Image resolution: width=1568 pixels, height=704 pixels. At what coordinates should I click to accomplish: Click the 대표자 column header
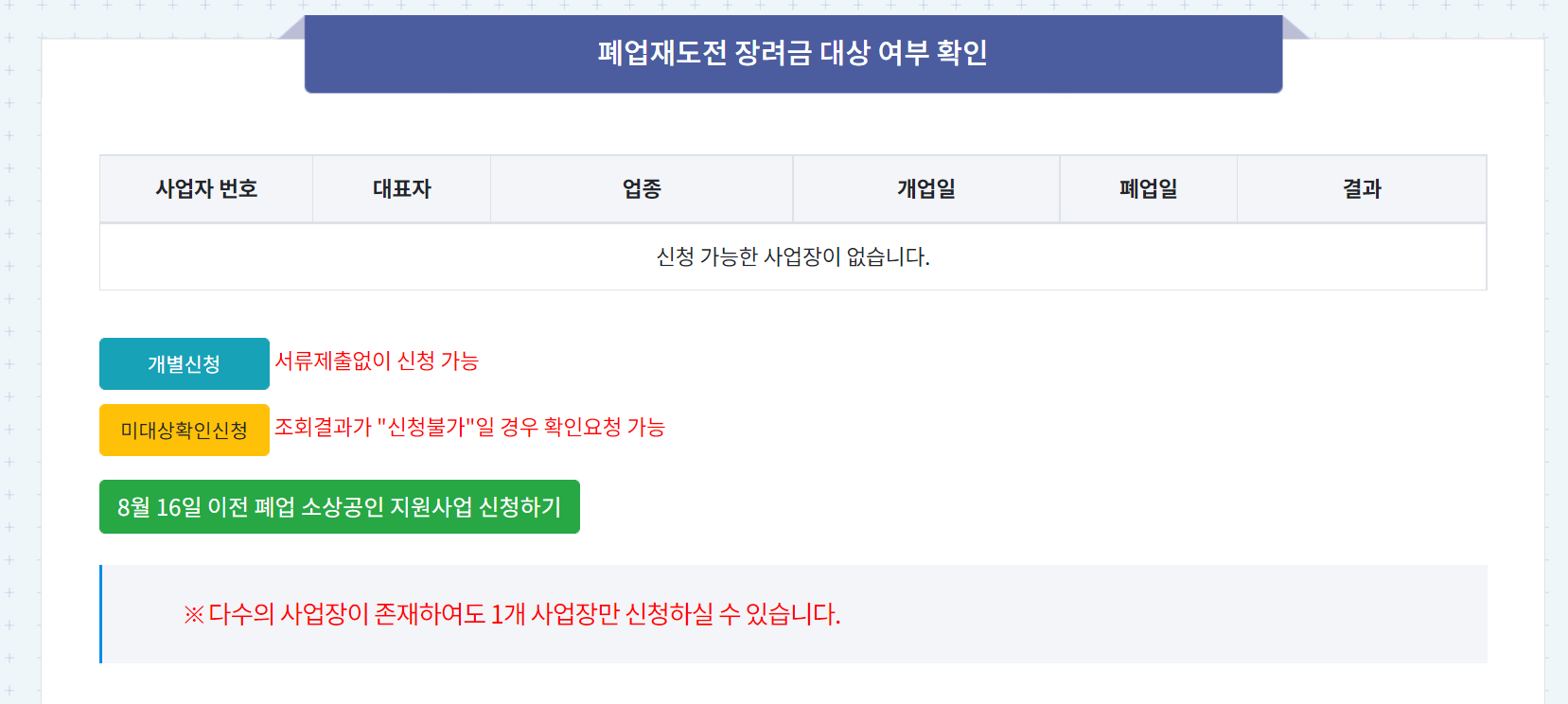(x=400, y=188)
